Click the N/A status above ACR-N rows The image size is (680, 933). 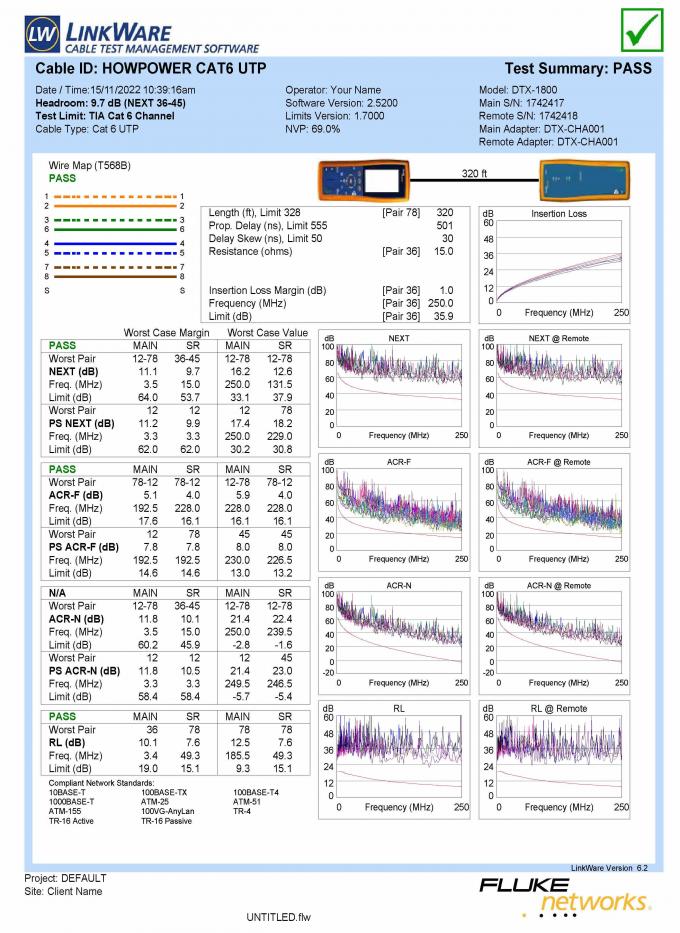[x=60, y=593]
